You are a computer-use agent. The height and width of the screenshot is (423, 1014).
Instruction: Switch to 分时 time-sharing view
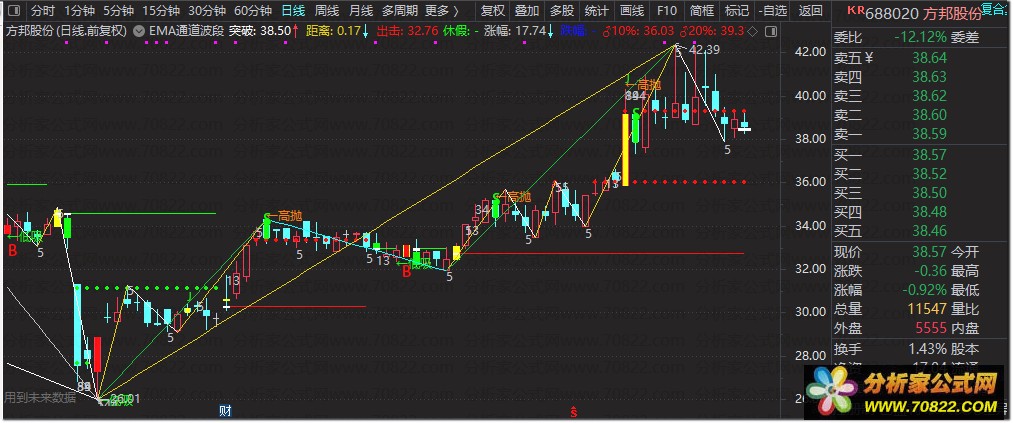(x=43, y=10)
